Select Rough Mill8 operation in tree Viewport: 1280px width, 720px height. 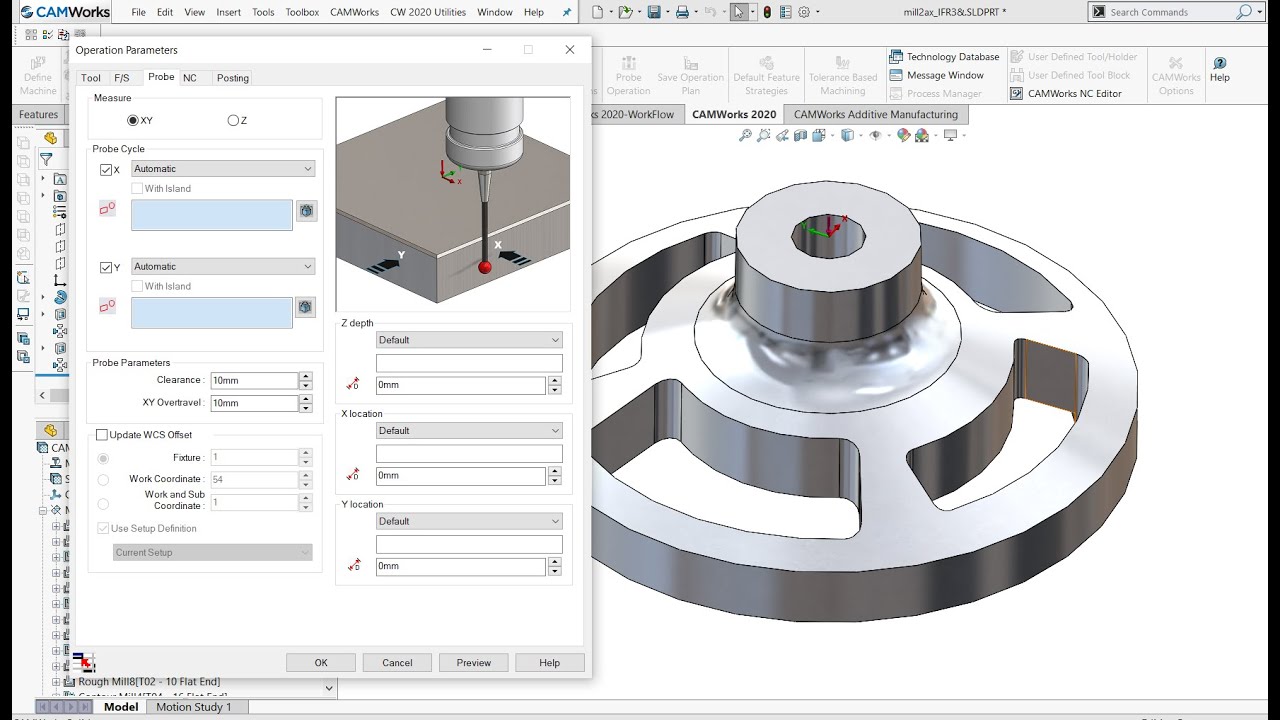click(x=149, y=682)
